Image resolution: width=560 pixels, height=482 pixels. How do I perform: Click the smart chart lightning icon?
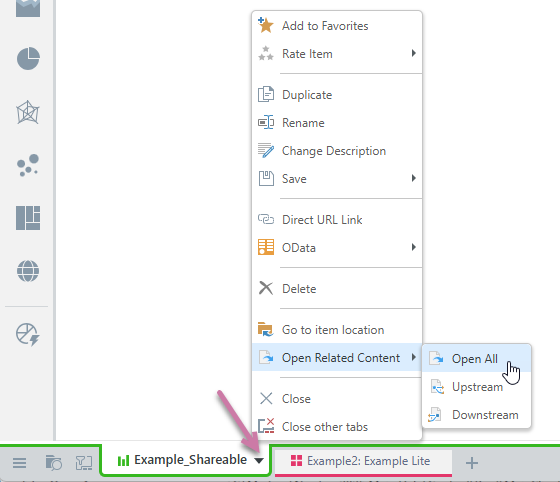pyautogui.click(x=28, y=335)
